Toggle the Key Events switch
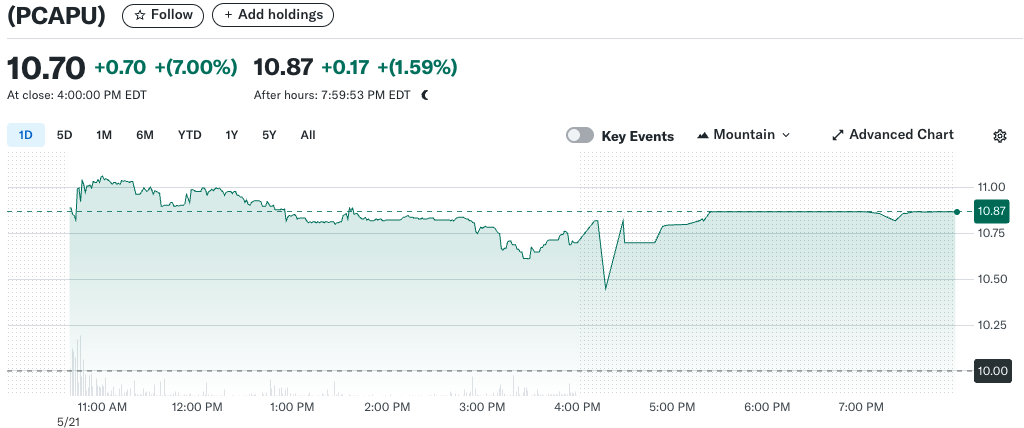Screen dimensions: 1024x428 [580, 135]
